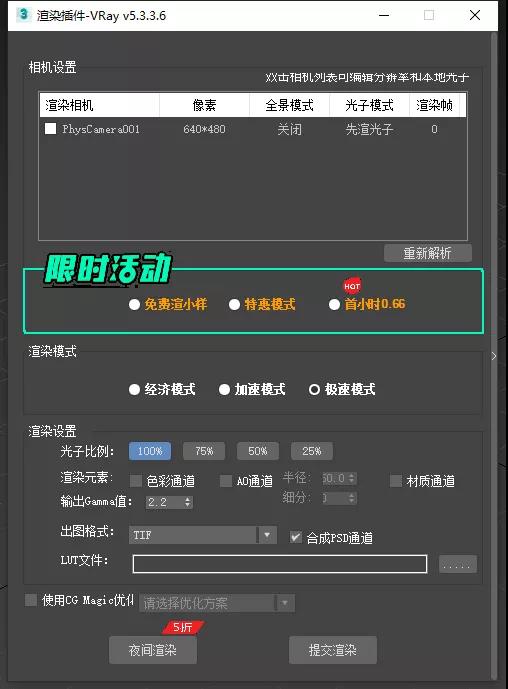Sort by the 像素 column header

(x=204, y=105)
